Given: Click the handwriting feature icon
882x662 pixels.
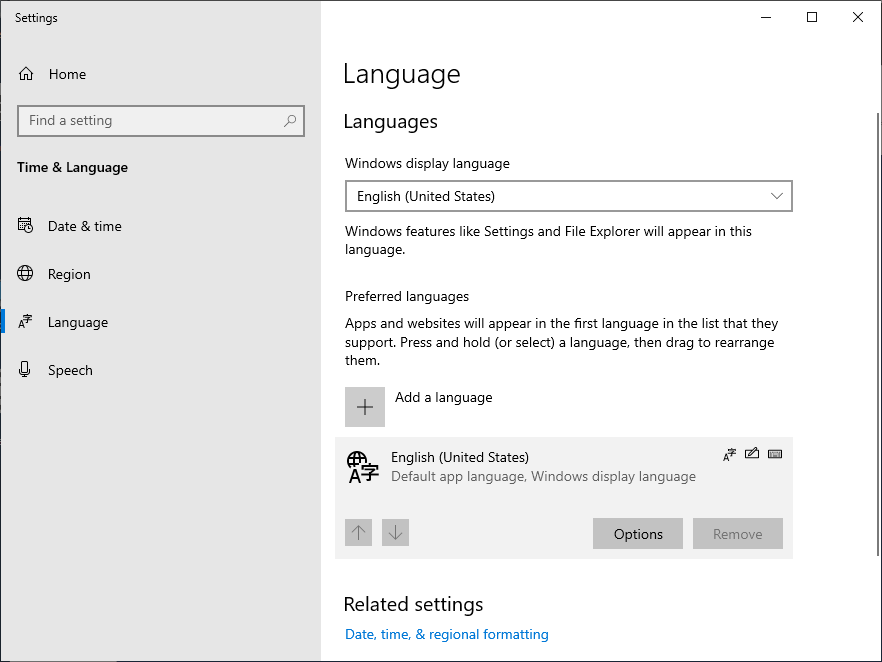Looking at the screenshot, I should pos(752,453).
